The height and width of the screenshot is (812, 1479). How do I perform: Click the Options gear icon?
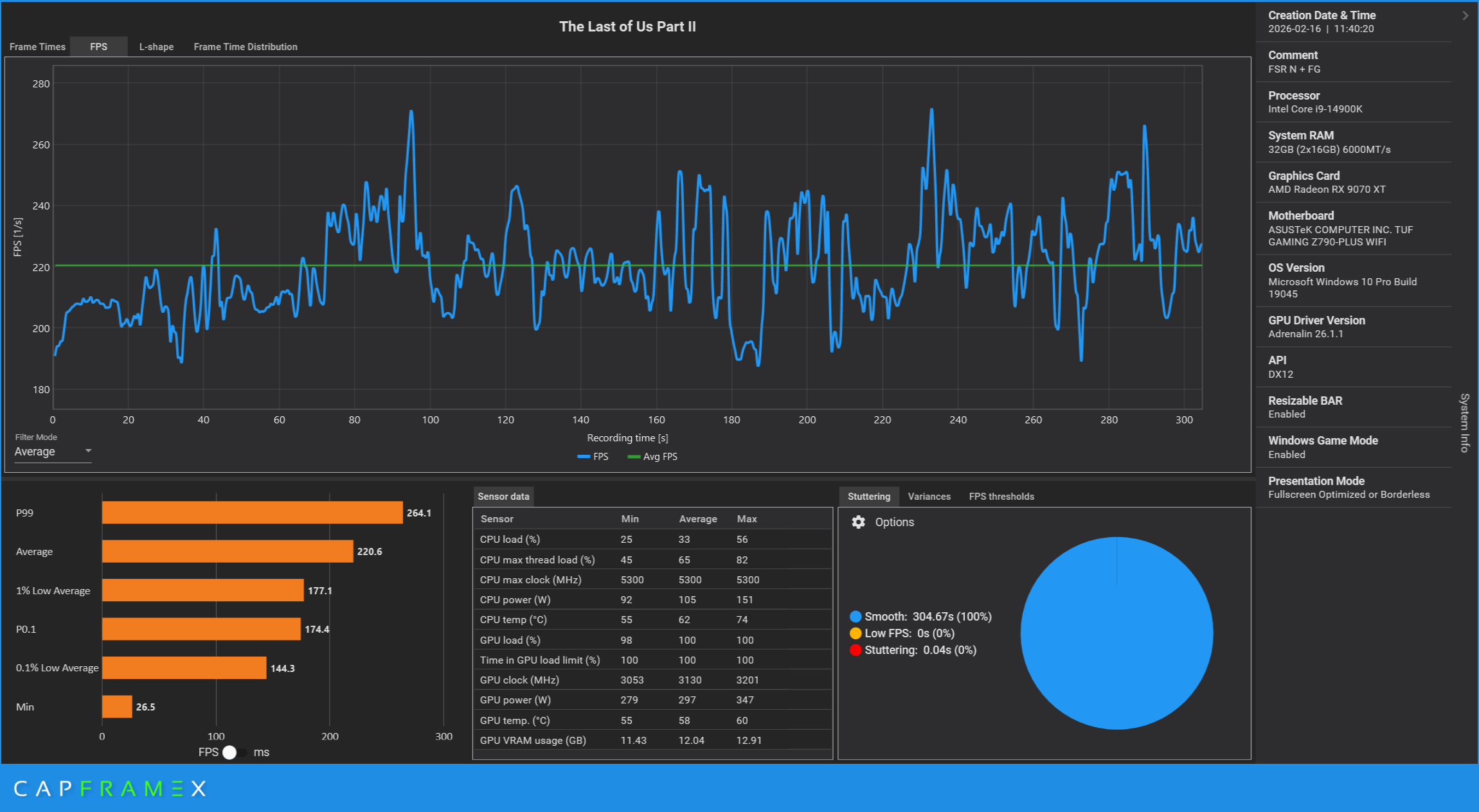[858, 522]
